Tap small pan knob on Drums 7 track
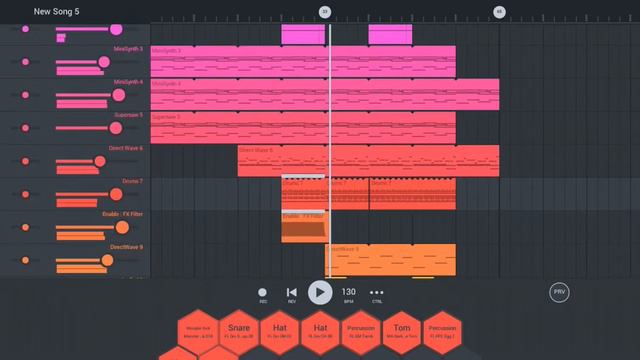 [25, 194]
